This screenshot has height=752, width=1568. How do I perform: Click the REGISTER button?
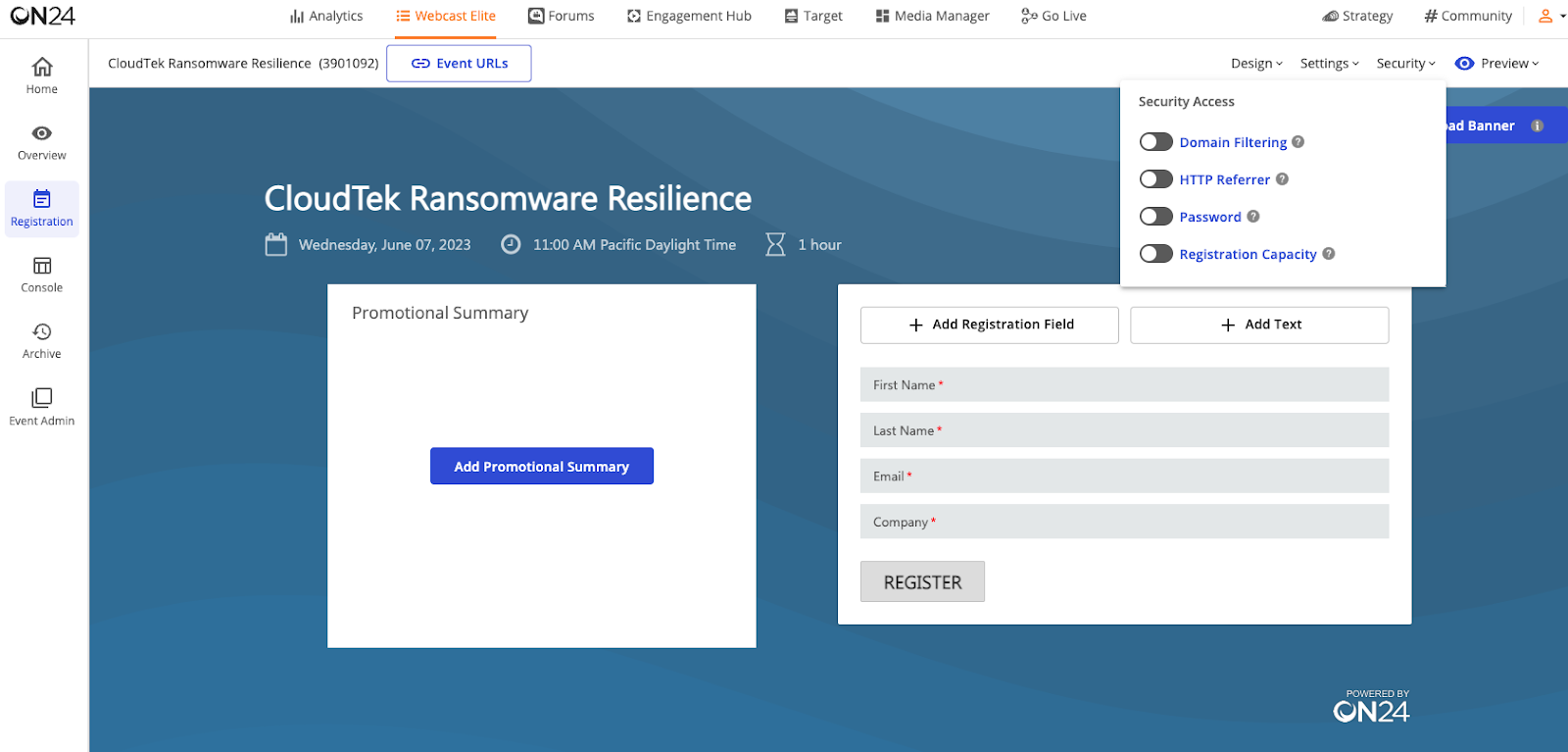click(x=922, y=581)
